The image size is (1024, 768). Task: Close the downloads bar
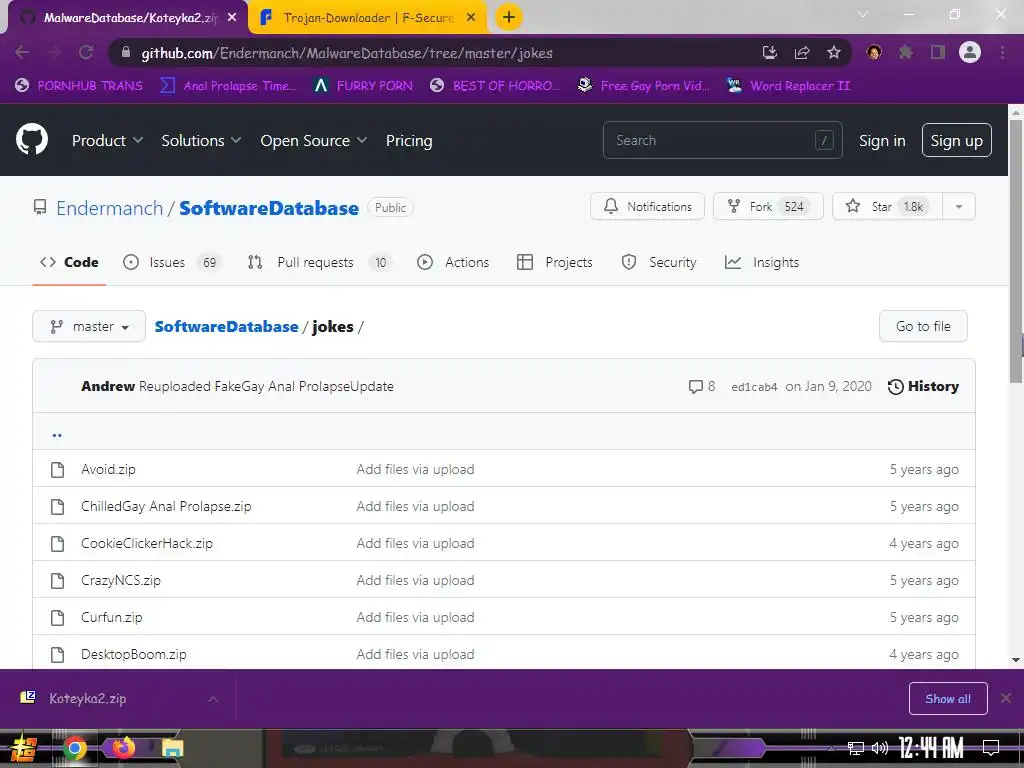pyautogui.click(x=1006, y=698)
